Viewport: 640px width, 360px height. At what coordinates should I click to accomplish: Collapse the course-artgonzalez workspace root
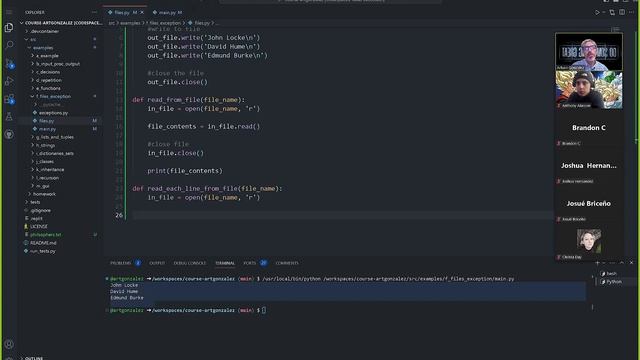point(60,23)
